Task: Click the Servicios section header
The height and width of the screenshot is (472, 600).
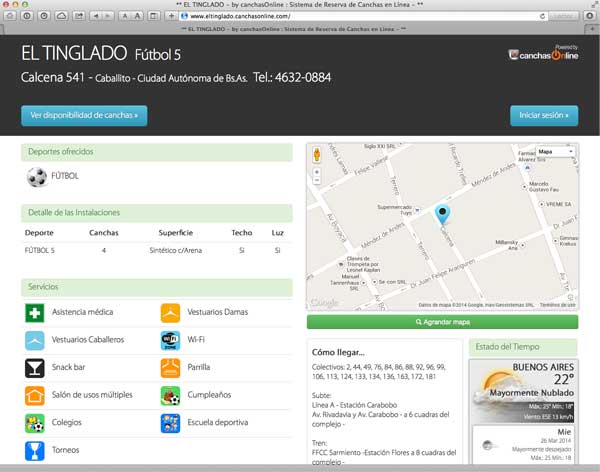Action: click(157, 287)
